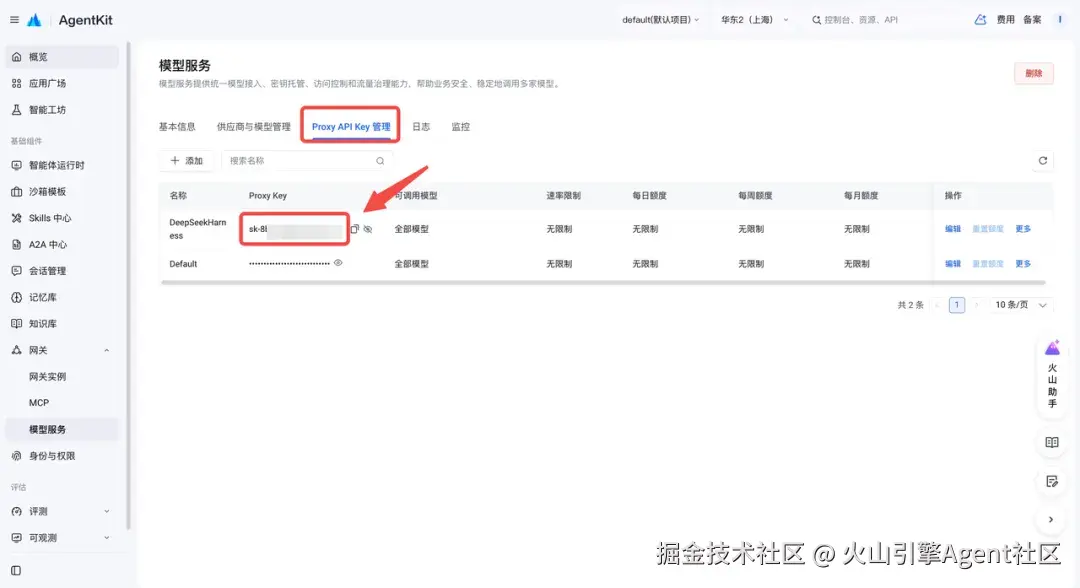The width and height of the screenshot is (1080, 588).
Task: Open the 10 条/页 page size dropdown
Action: click(x=1021, y=304)
